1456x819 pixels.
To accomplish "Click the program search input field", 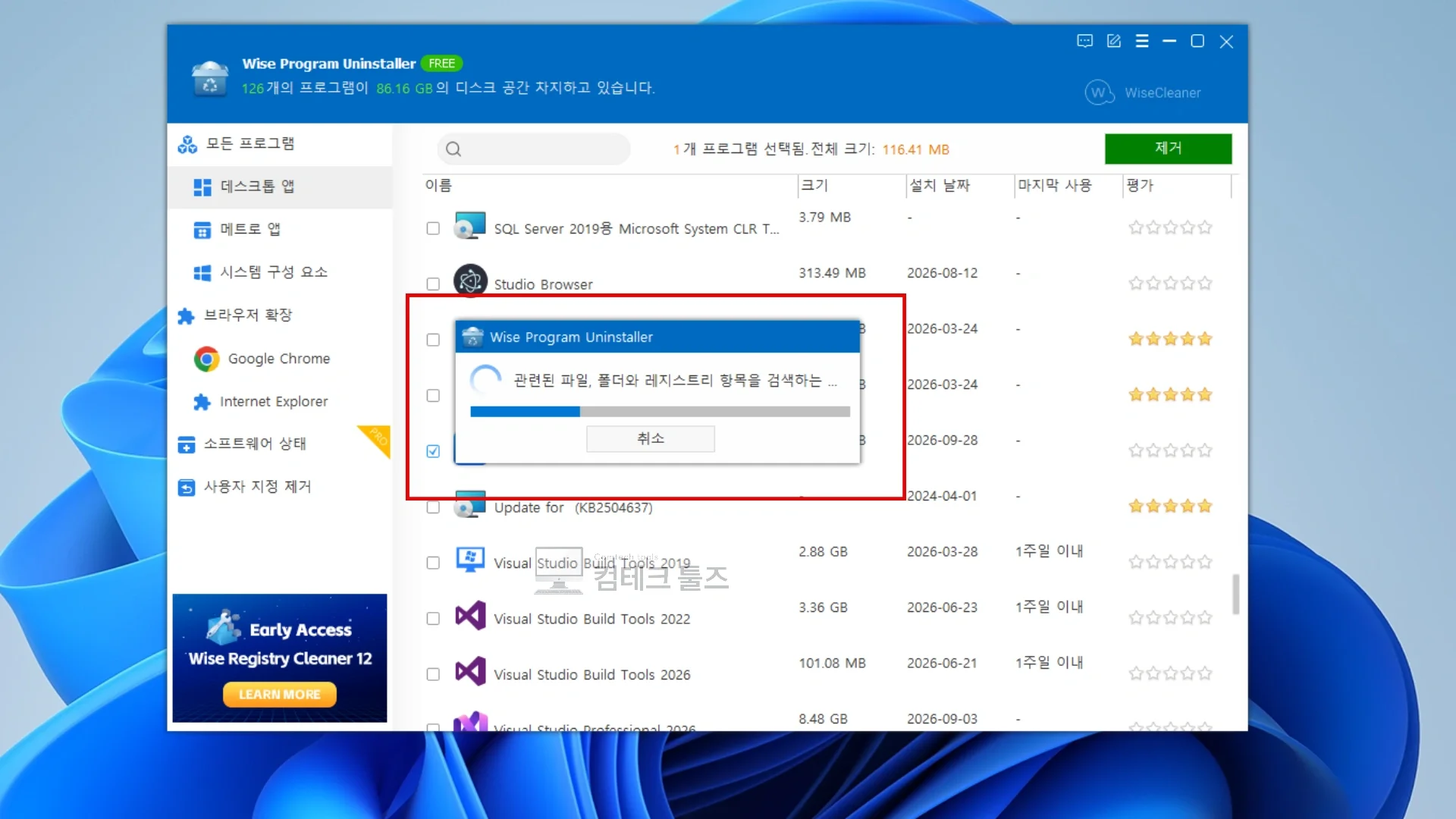I will (534, 149).
